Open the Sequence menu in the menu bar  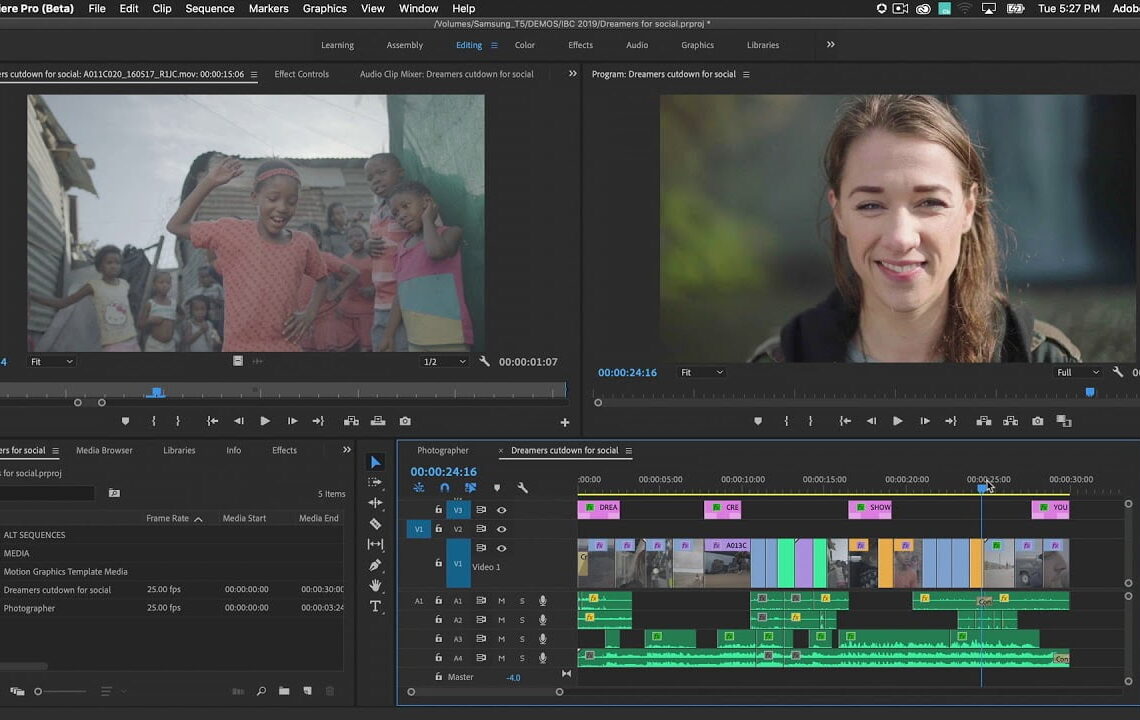209,9
